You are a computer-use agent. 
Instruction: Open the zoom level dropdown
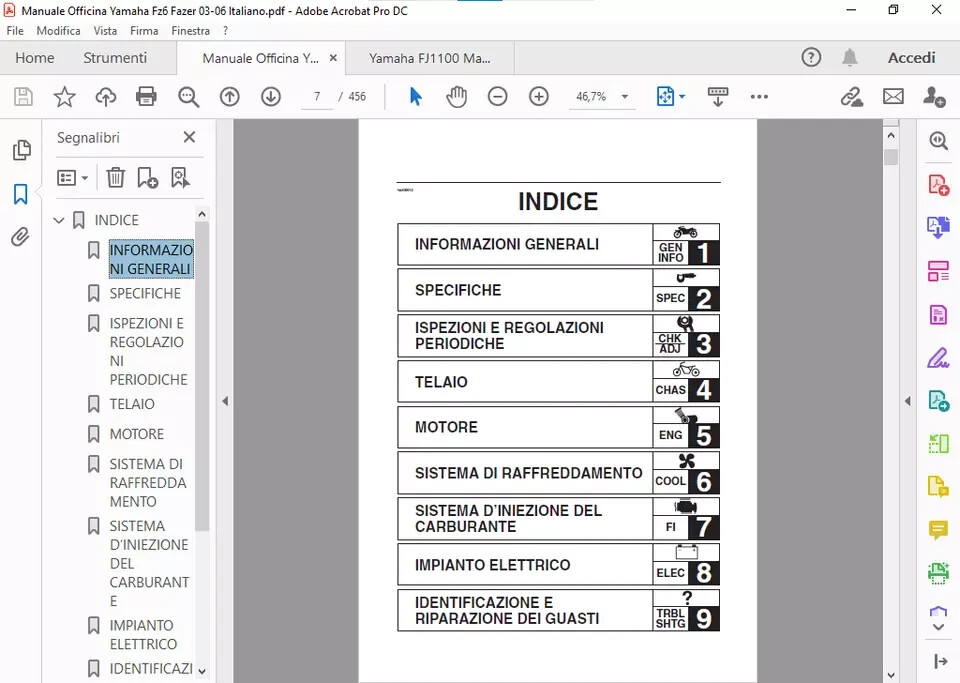[624, 97]
